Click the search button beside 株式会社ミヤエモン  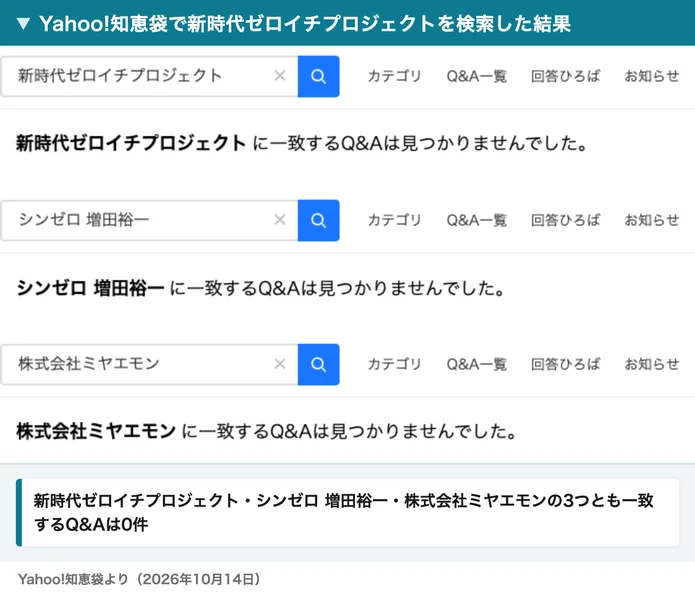click(319, 364)
